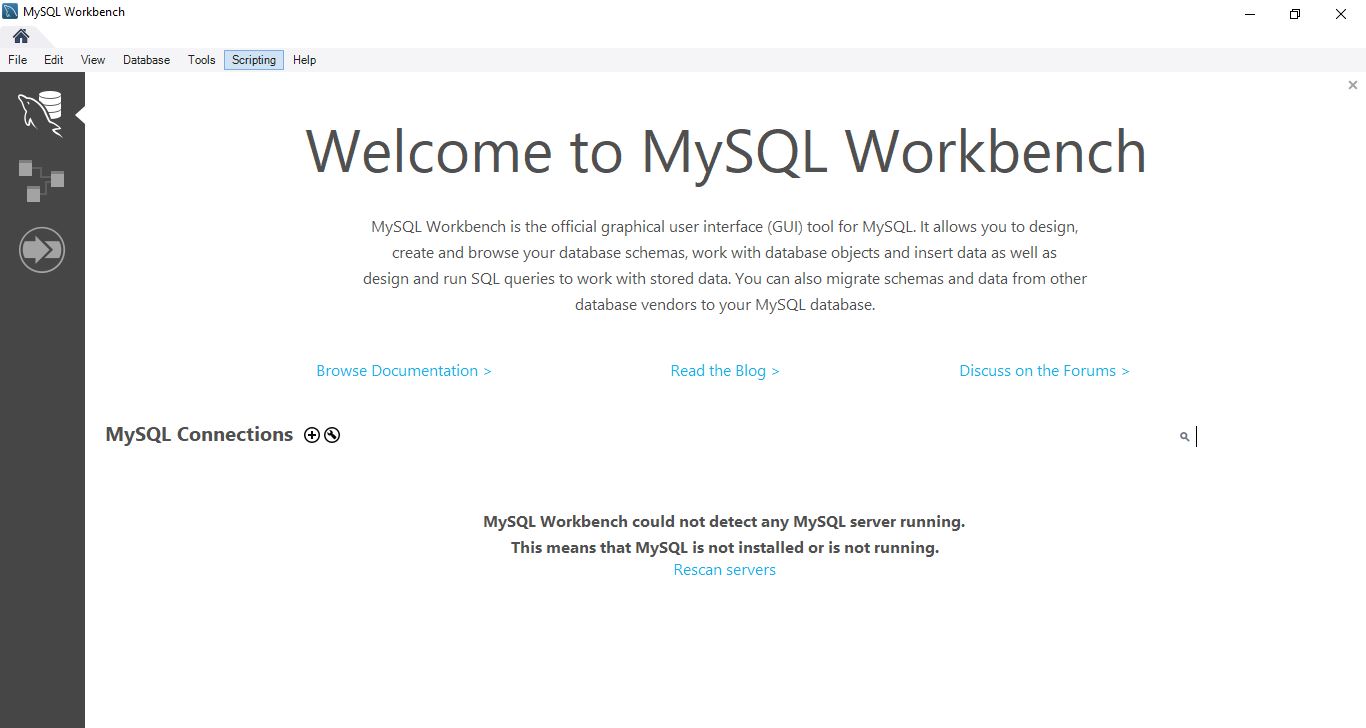Open the Migration wizard sidebar icon
This screenshot has height=728, width=1366.
point(42,249)
